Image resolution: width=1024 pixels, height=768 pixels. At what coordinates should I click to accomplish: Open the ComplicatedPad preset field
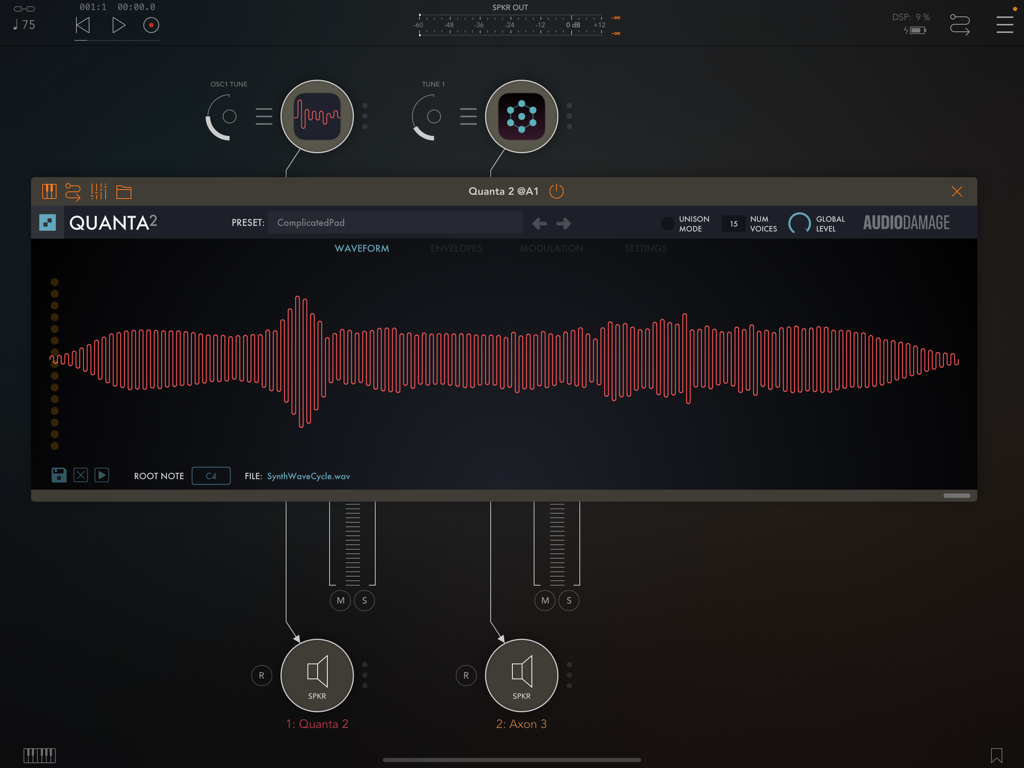[395, 223]
